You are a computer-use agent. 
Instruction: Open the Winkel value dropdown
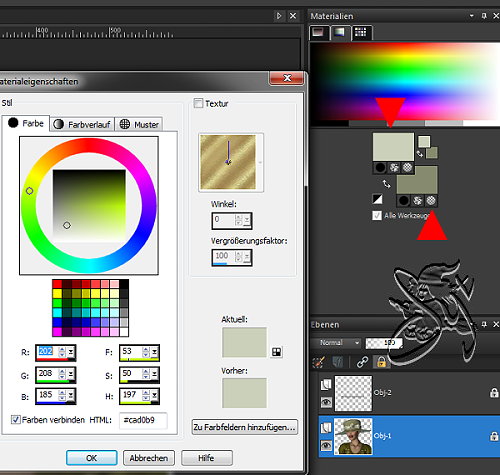pos(247,220)
